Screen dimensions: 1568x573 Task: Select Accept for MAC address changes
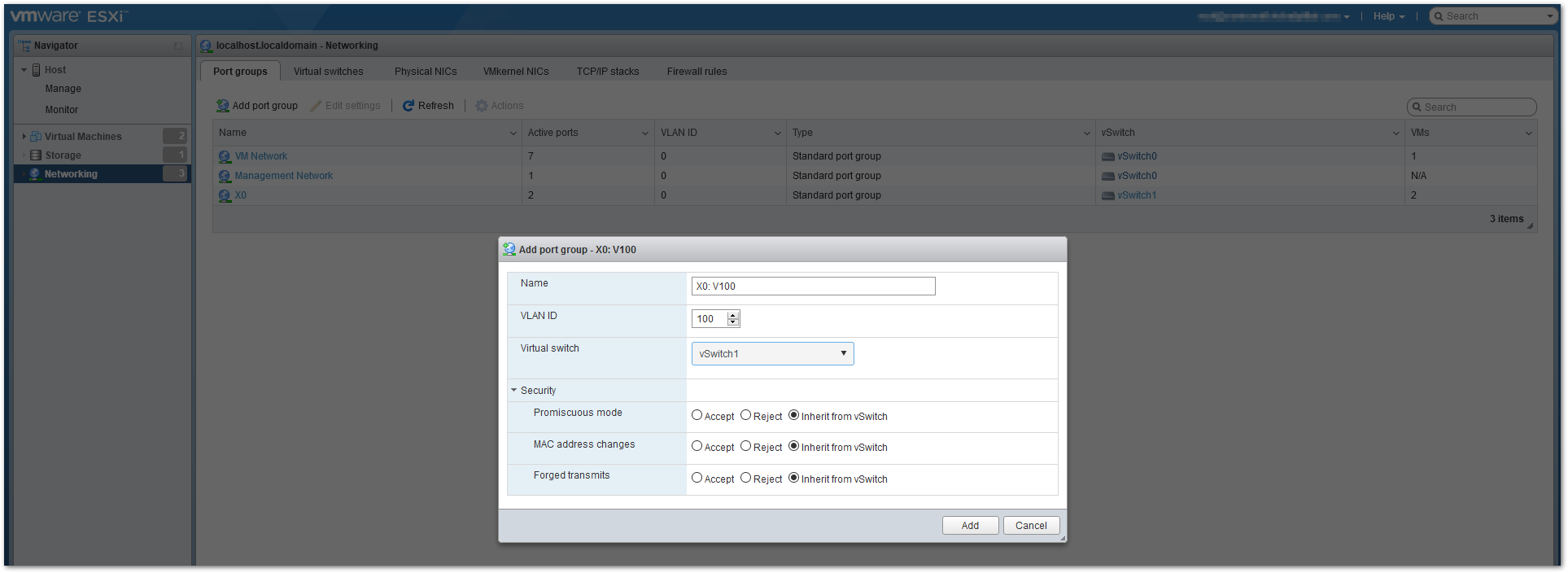(697, 446)
